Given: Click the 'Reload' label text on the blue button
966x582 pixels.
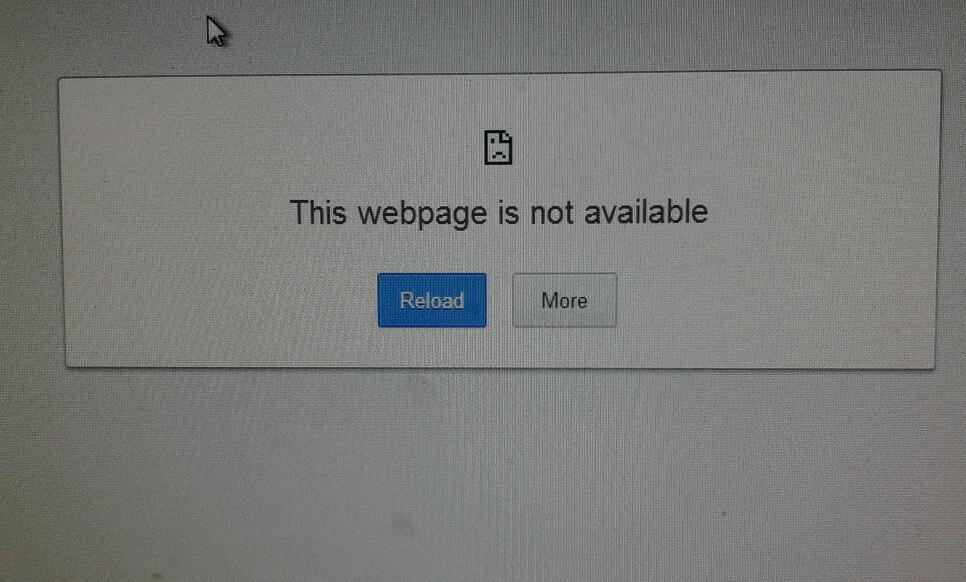Looking at the screenshot, I should coord(432,301).
